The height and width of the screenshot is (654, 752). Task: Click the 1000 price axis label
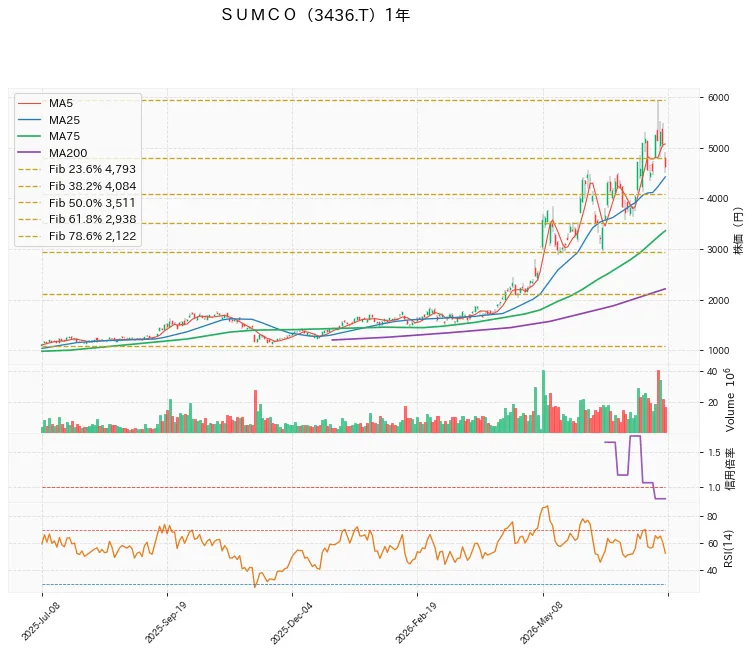(x=718, y=350)
